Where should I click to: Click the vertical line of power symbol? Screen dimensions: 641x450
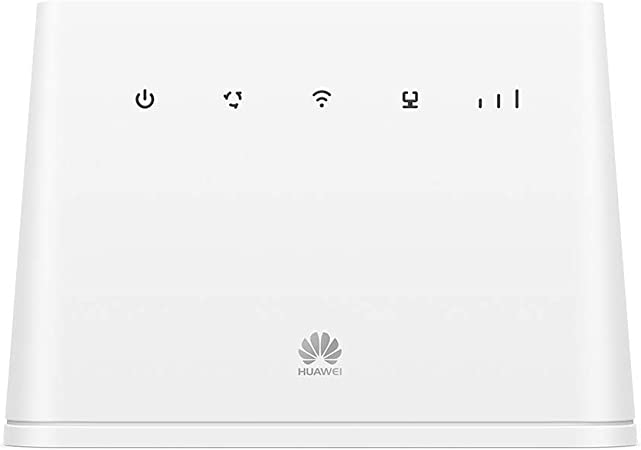click(x=145, y=95)
